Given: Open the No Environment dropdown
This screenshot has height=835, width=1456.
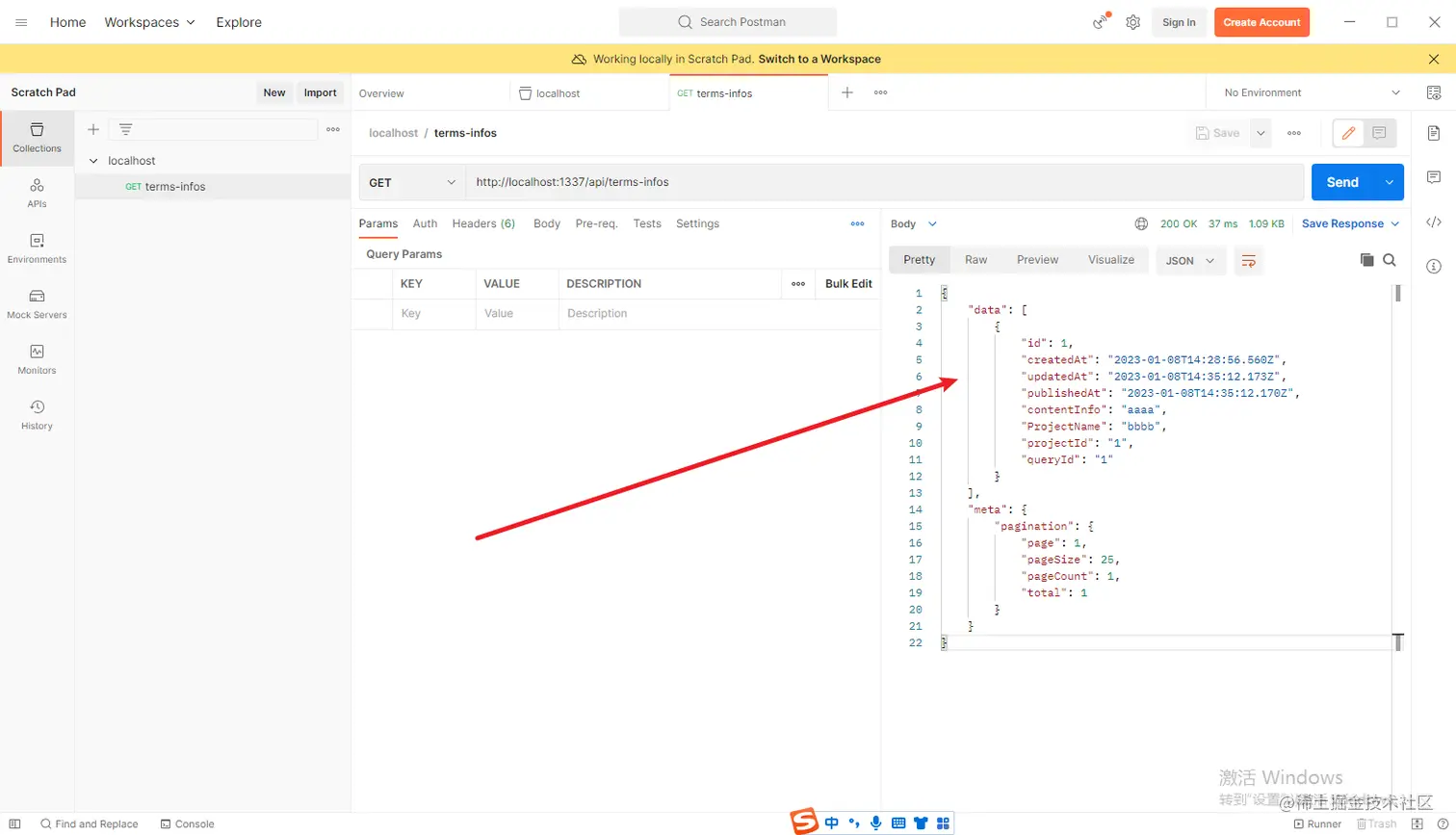Looking at the screenshot, I should 1312,92.
